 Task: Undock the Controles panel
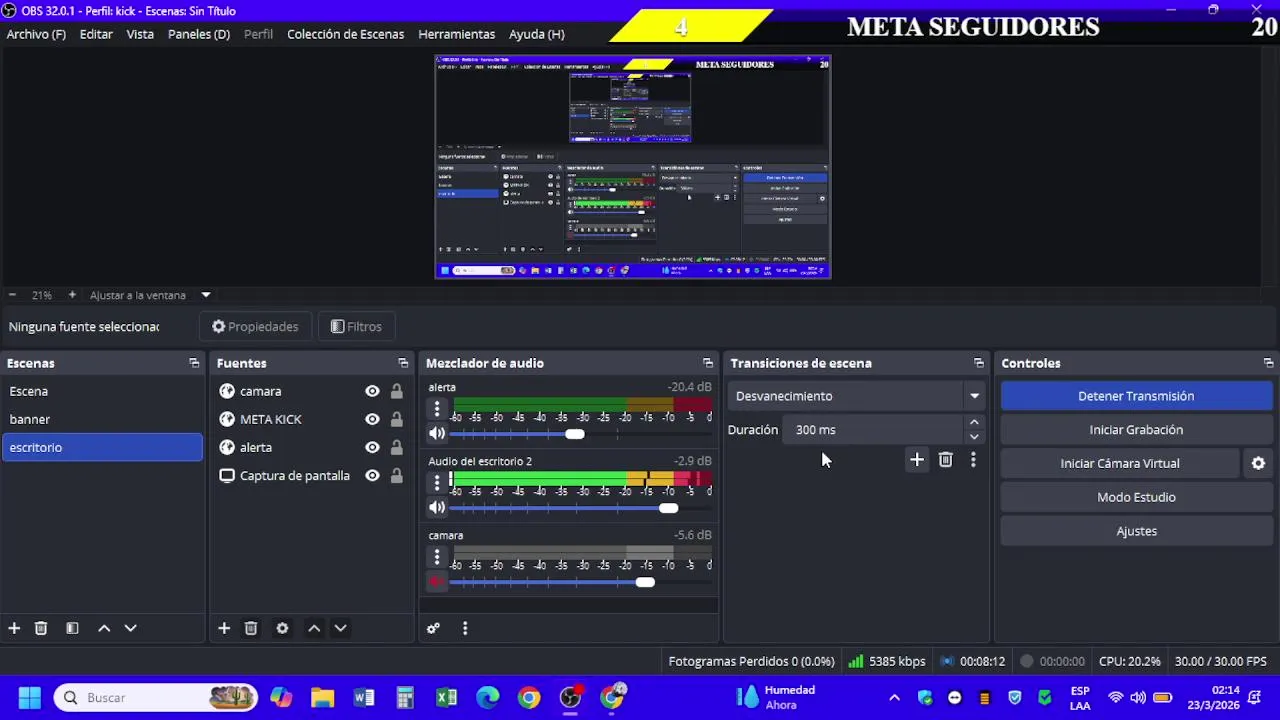(1268, 363)
